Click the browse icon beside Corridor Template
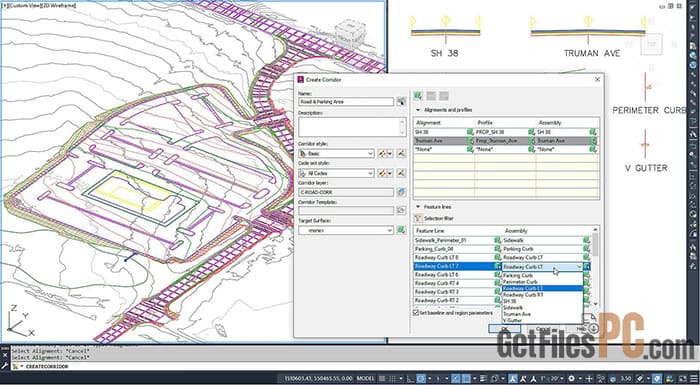This screenshot has width=700, height=385. tap(401, 210)
